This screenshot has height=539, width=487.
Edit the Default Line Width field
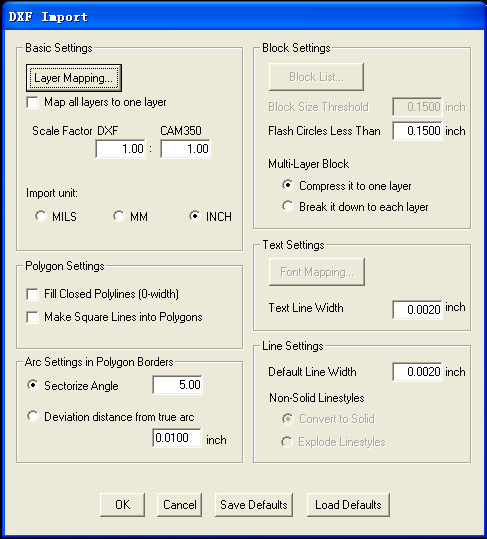[x=417, y=372]
